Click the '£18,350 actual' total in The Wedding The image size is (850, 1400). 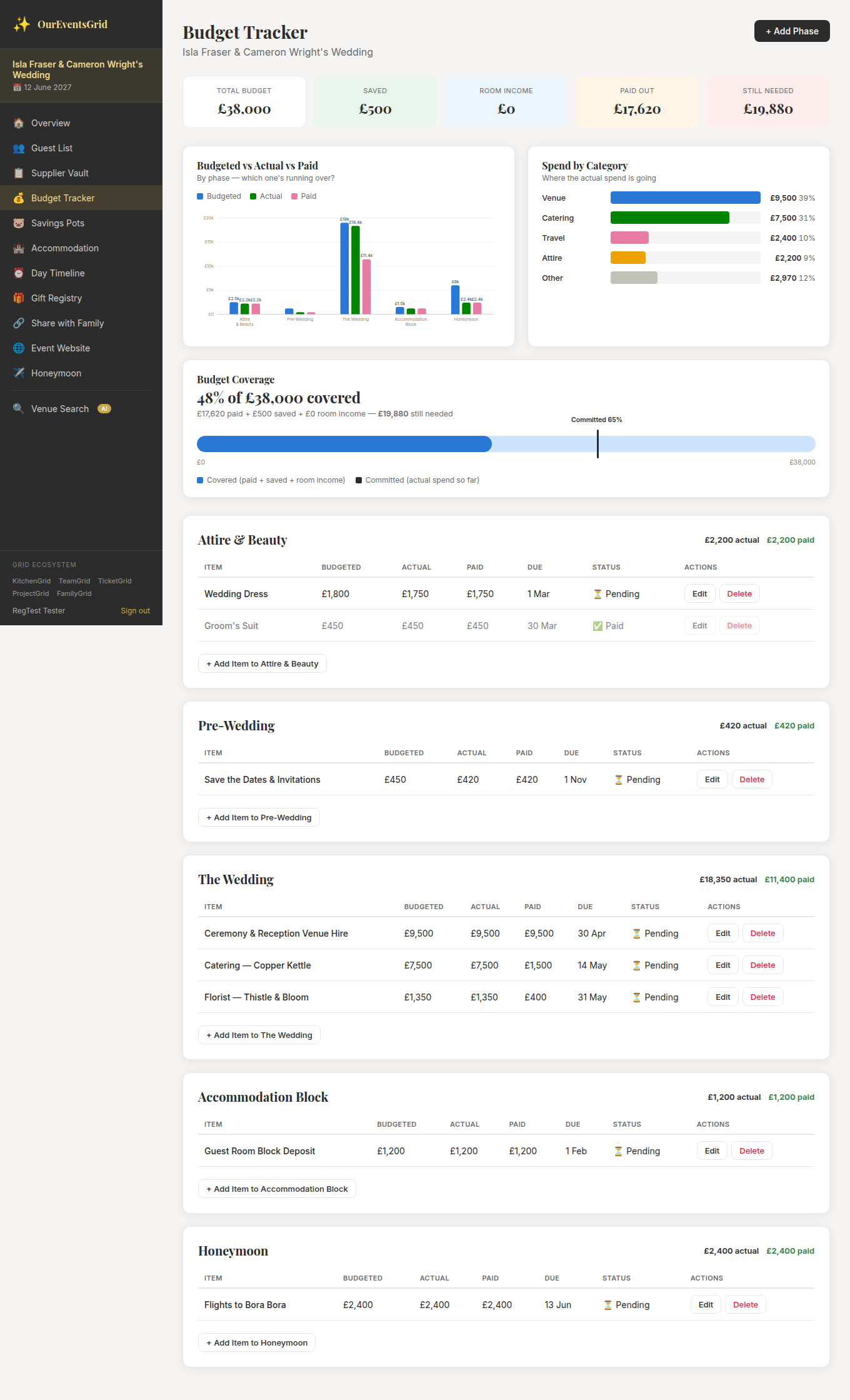tap(728, 880)
